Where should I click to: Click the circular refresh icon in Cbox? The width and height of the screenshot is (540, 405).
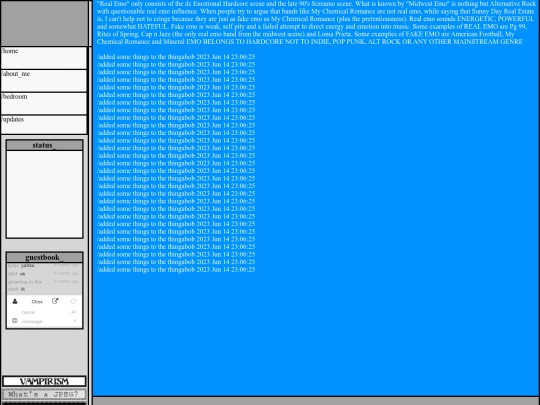(73, 301)
